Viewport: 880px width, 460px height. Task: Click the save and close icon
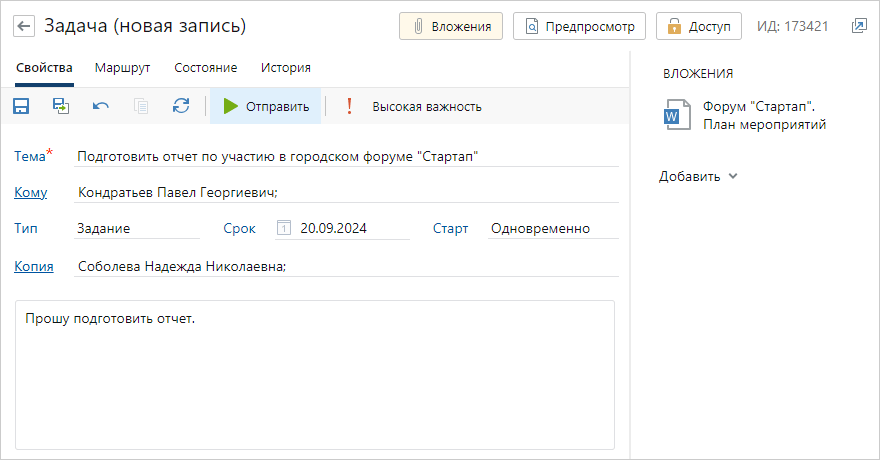tap(61, 106)
